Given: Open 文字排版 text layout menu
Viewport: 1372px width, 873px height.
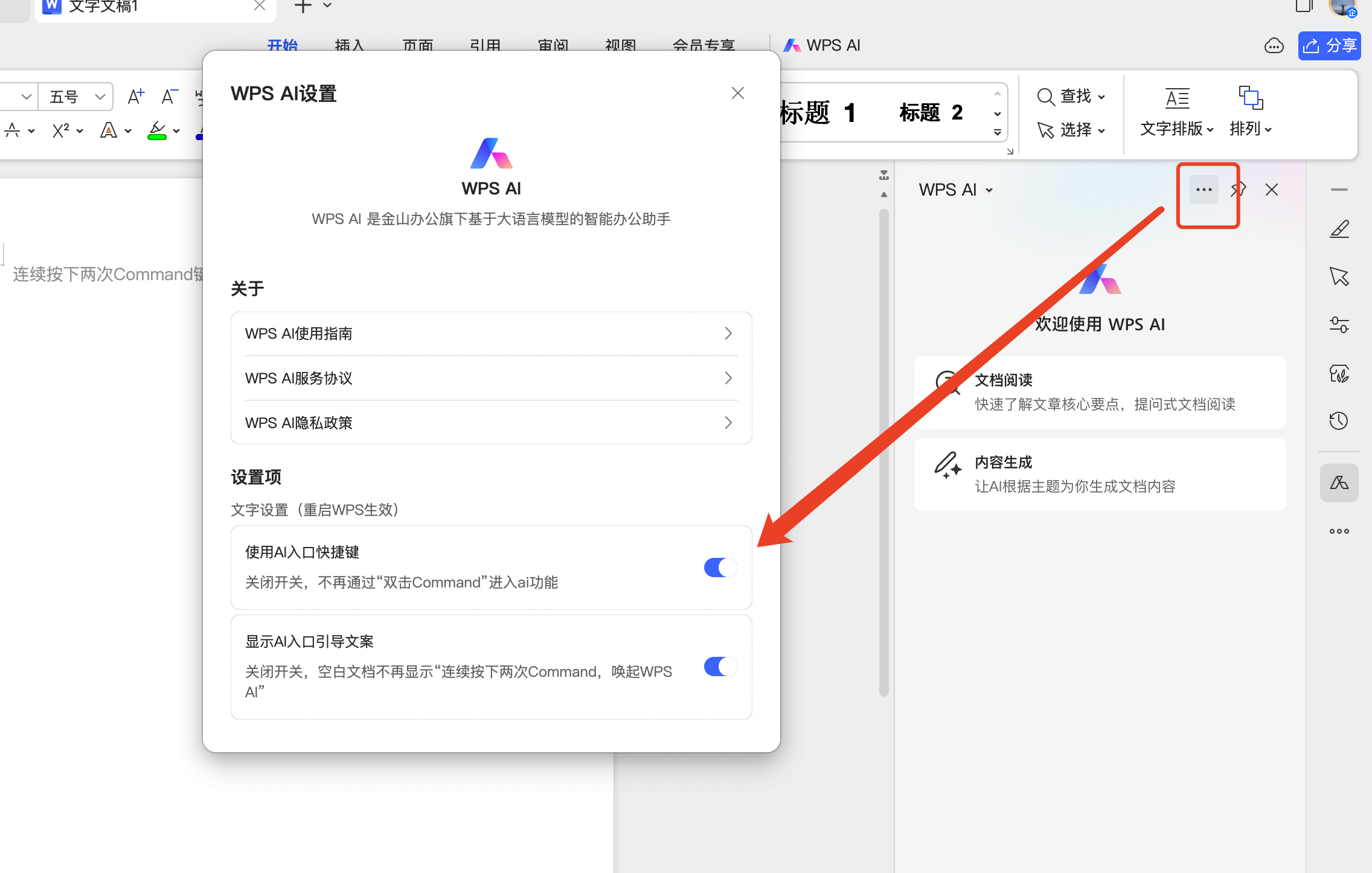Looking at the screenshot, I should pyautogui.click(x=1176, y=112).
